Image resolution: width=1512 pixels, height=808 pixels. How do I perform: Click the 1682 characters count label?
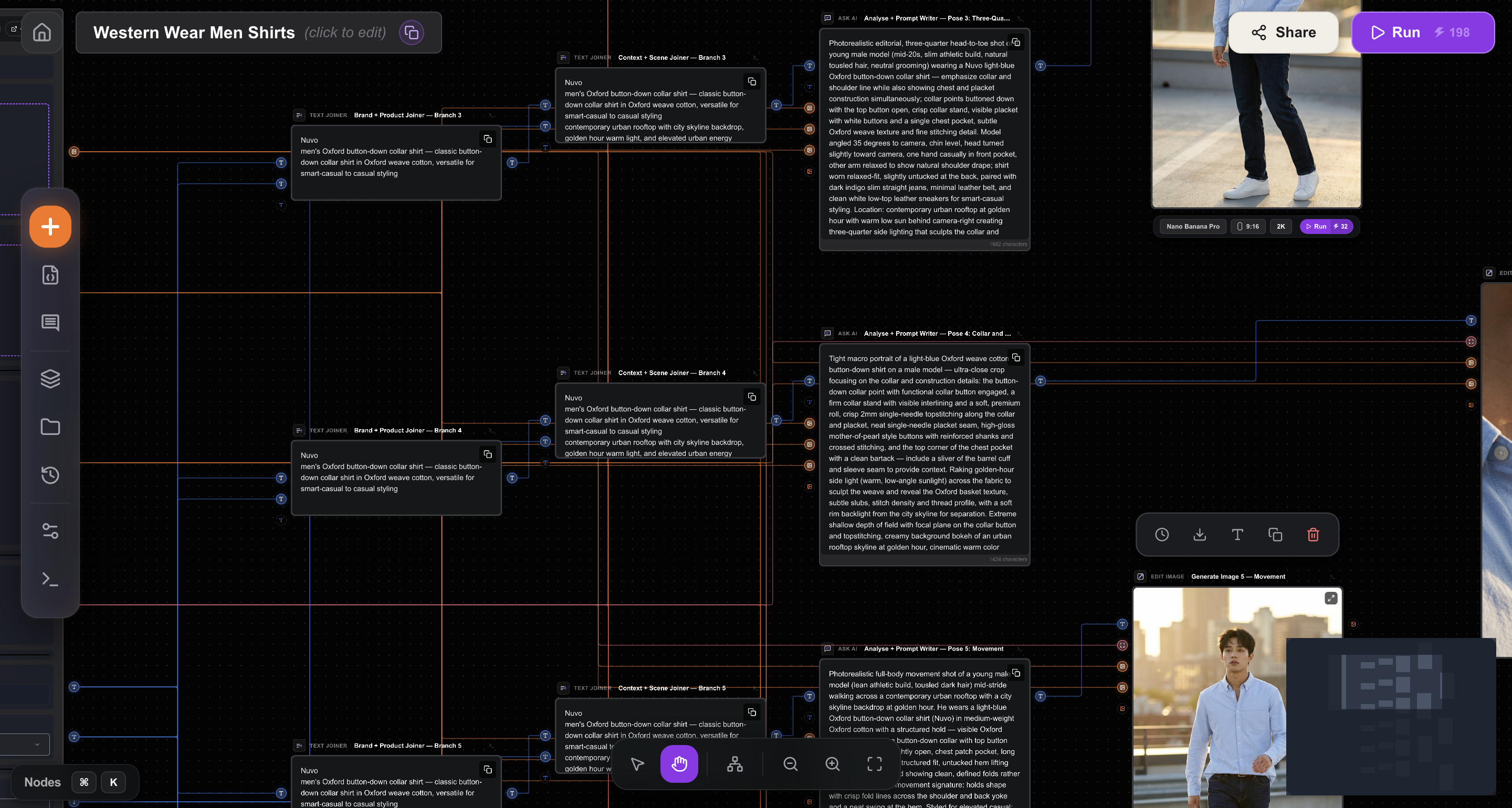point(1008,244)
